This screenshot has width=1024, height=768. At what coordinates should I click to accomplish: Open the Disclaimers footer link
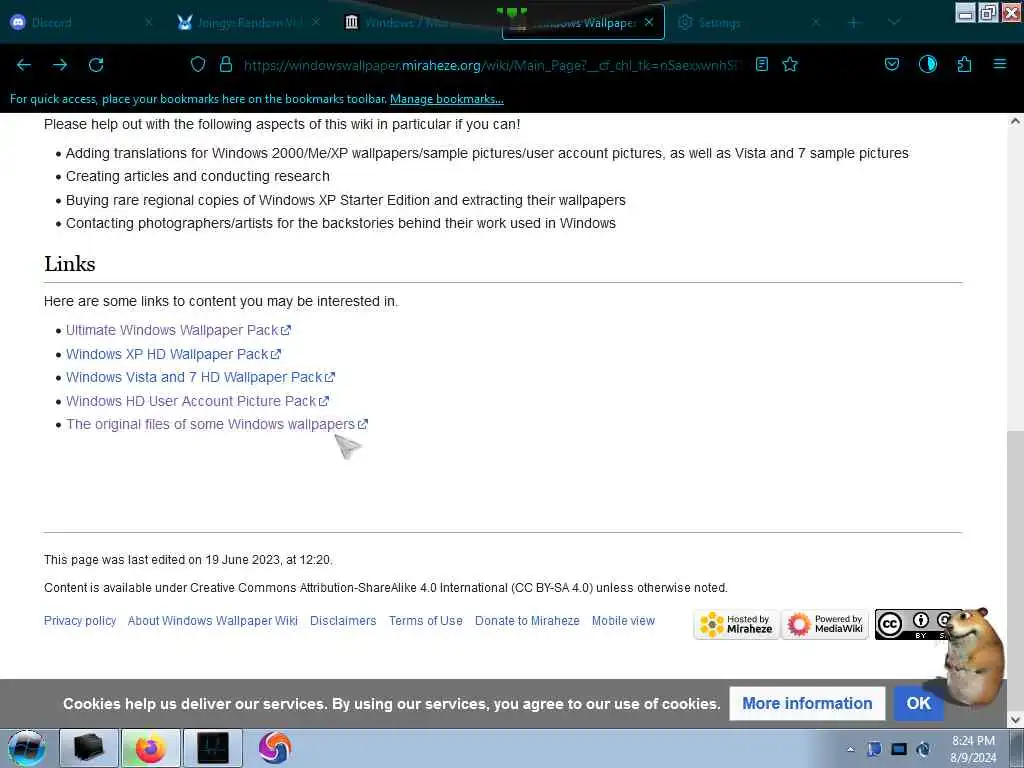tap(343, 621)
